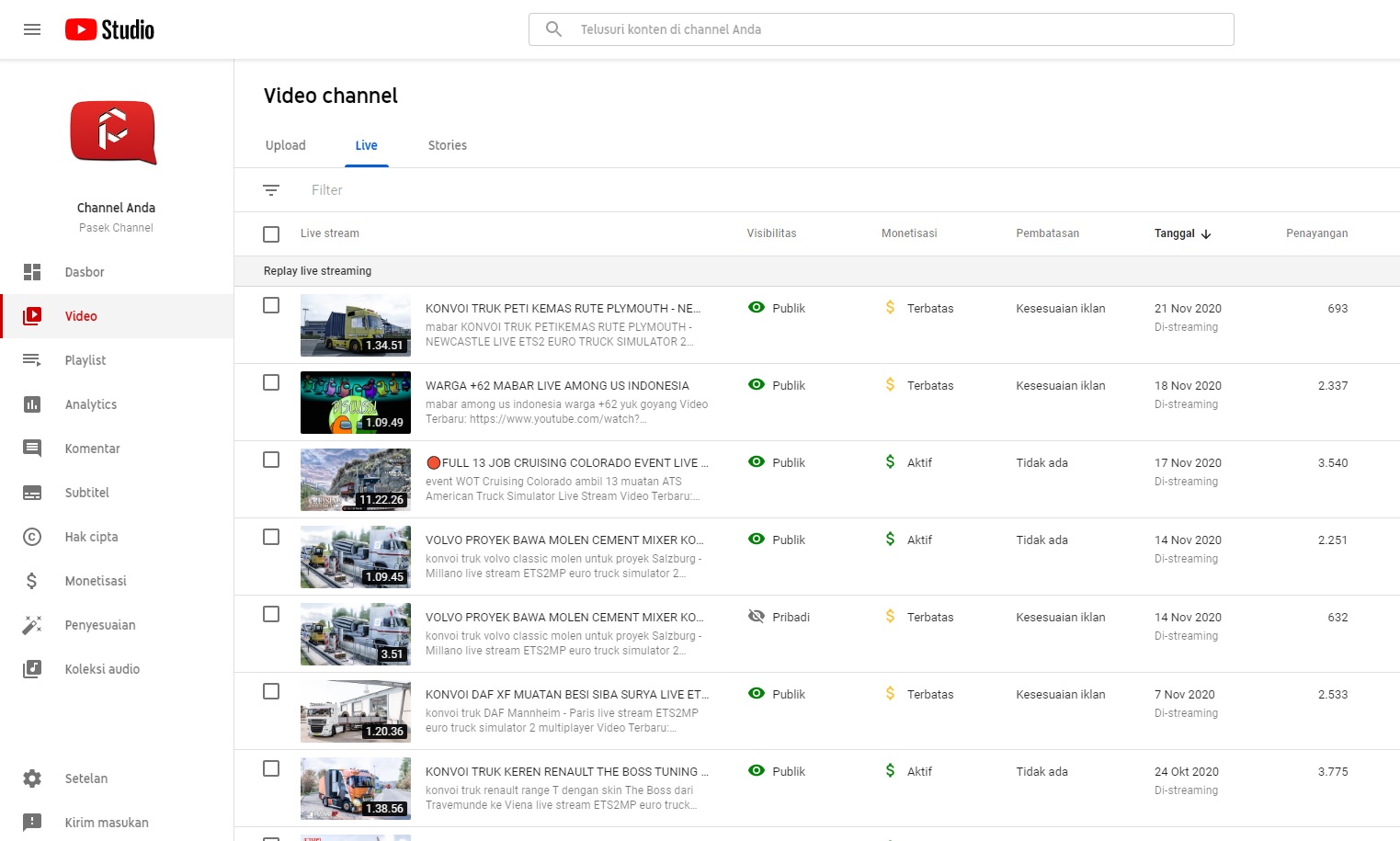Image resolution: width=1400 pixels, height=841 pixels.
Task: Click the Setelan gear icon
Action: (32, 778)
